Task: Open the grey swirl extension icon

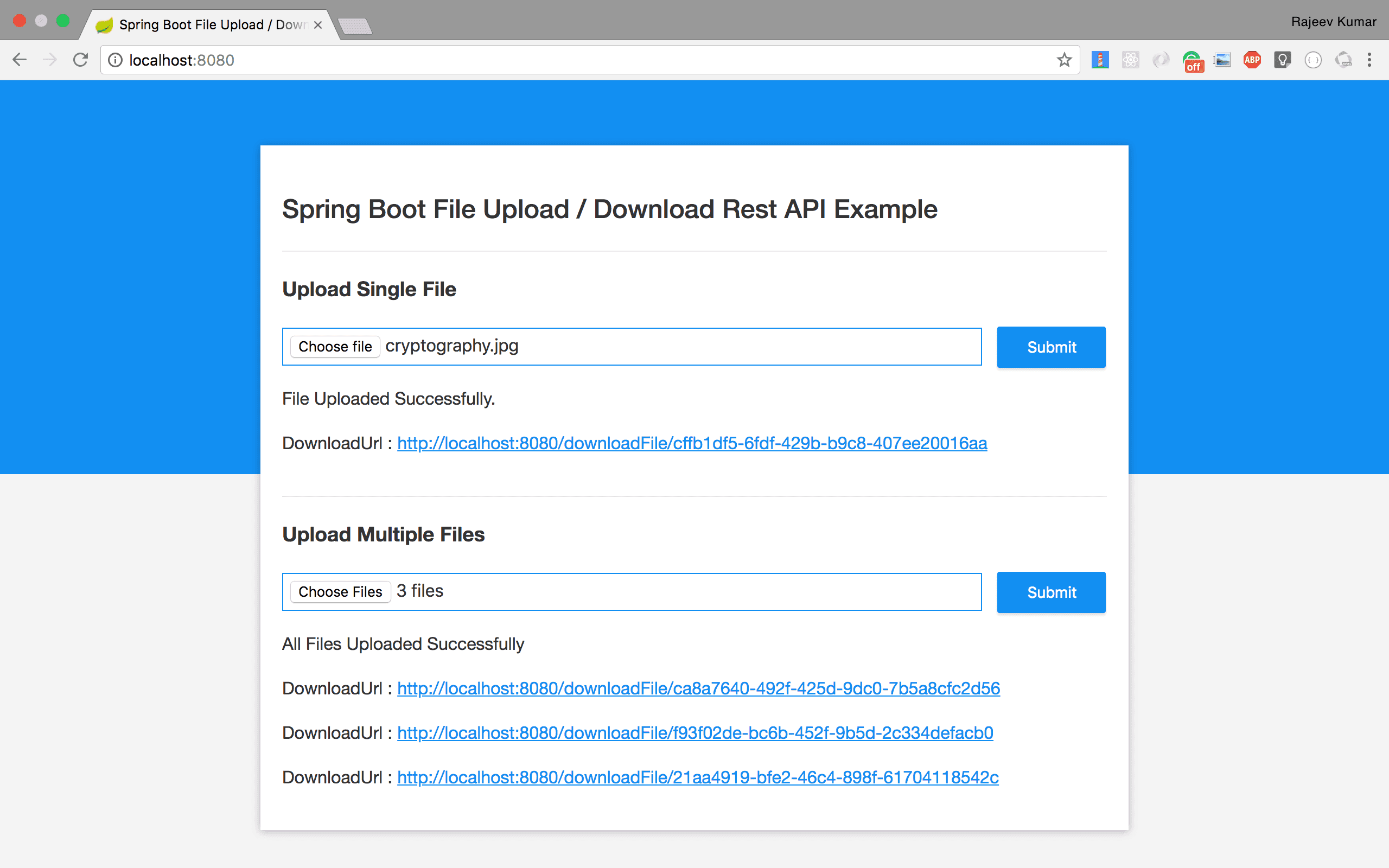Action: tap(1161, 60)
